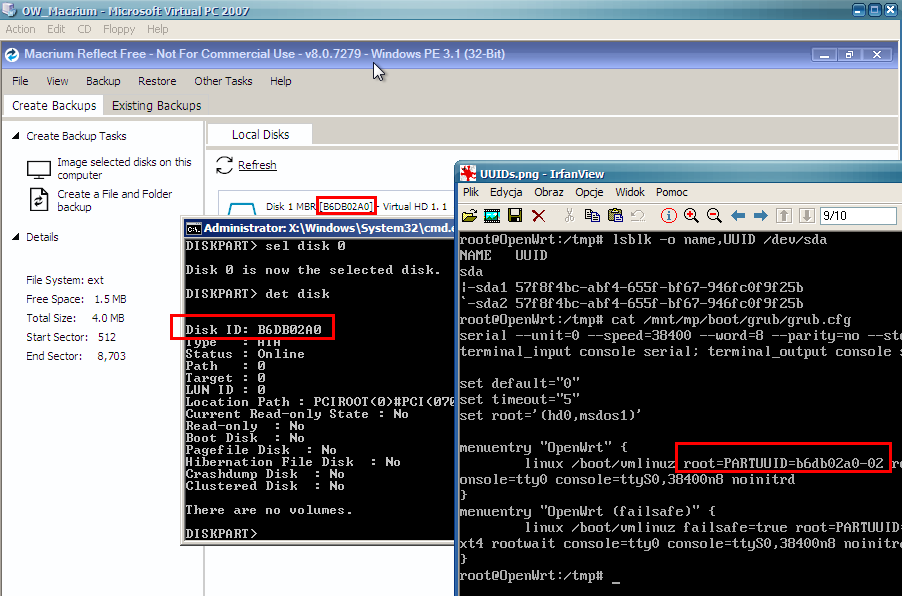The height and width of the screenshot is (596, 902).
Task: Open Macrium Reflect View menu
Action: [x=57, y=81]
